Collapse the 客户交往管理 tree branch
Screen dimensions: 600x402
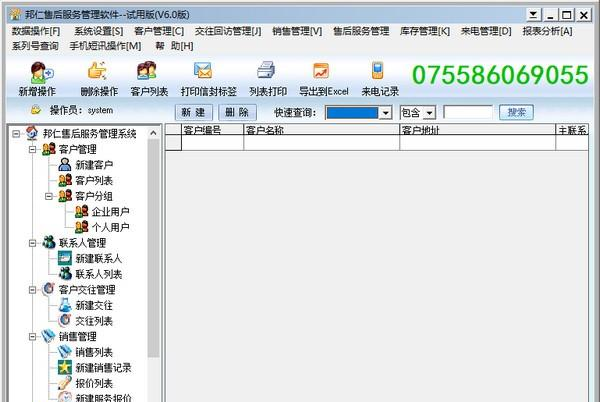click(33, 290)
